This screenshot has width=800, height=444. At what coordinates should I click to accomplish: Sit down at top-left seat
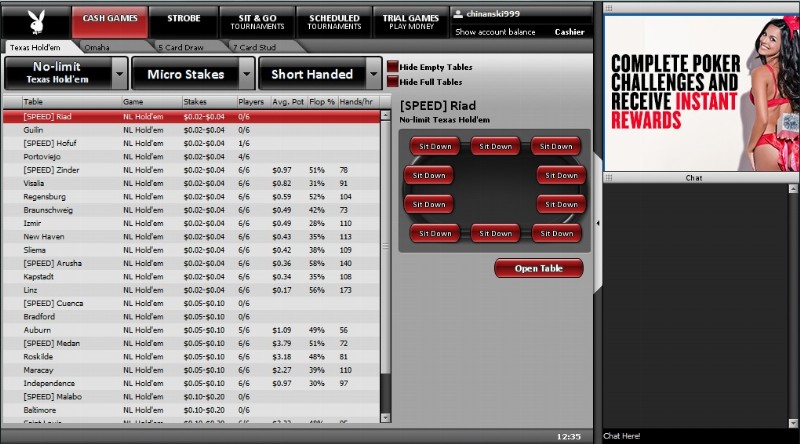pos(435,146)
